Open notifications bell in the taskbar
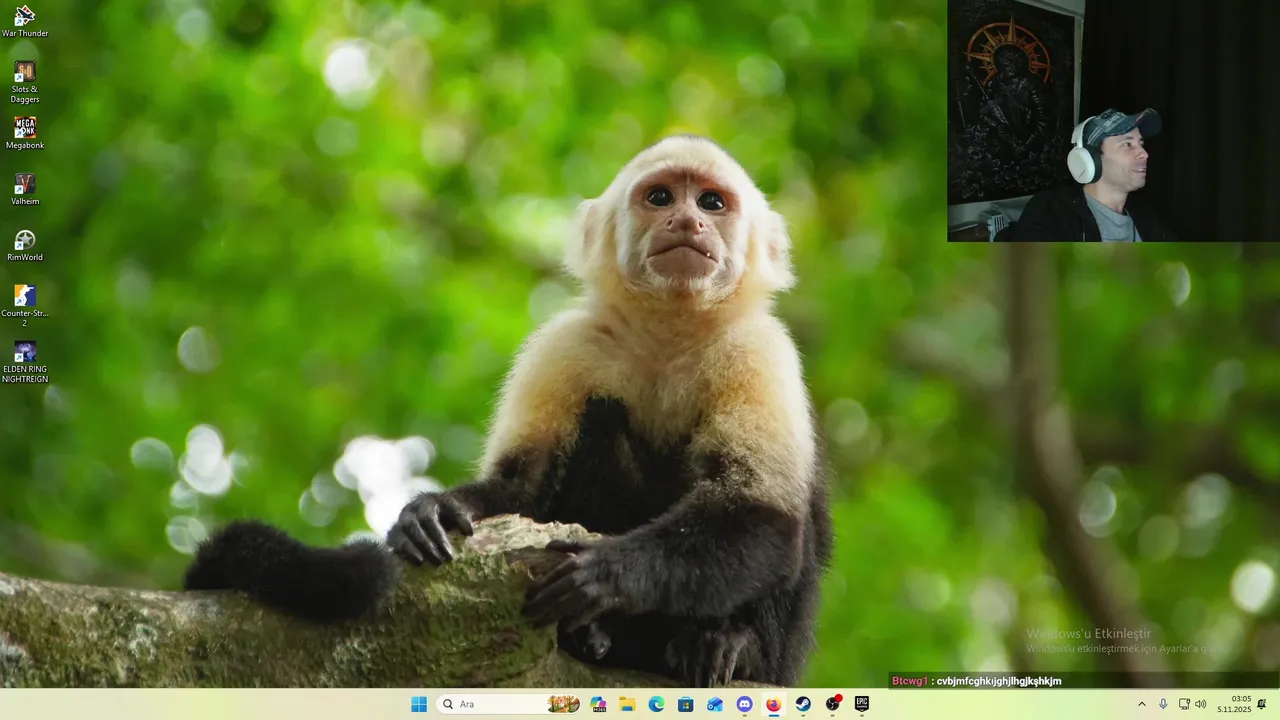The image size is (1280, 720). click(x=1262, y=704)
